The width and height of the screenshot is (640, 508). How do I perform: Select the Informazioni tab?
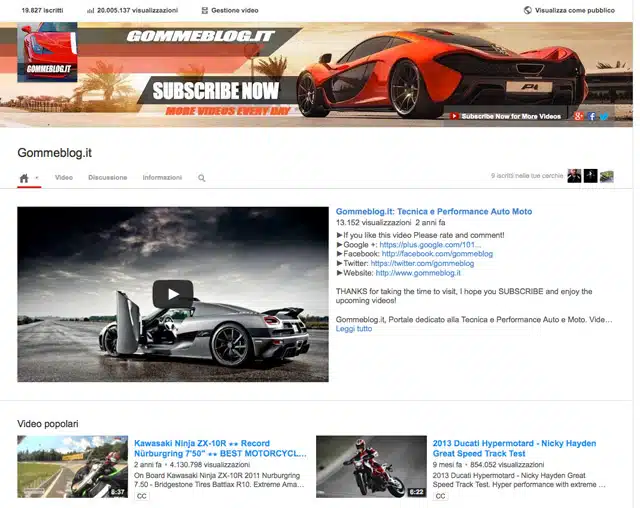coord(162,178)
